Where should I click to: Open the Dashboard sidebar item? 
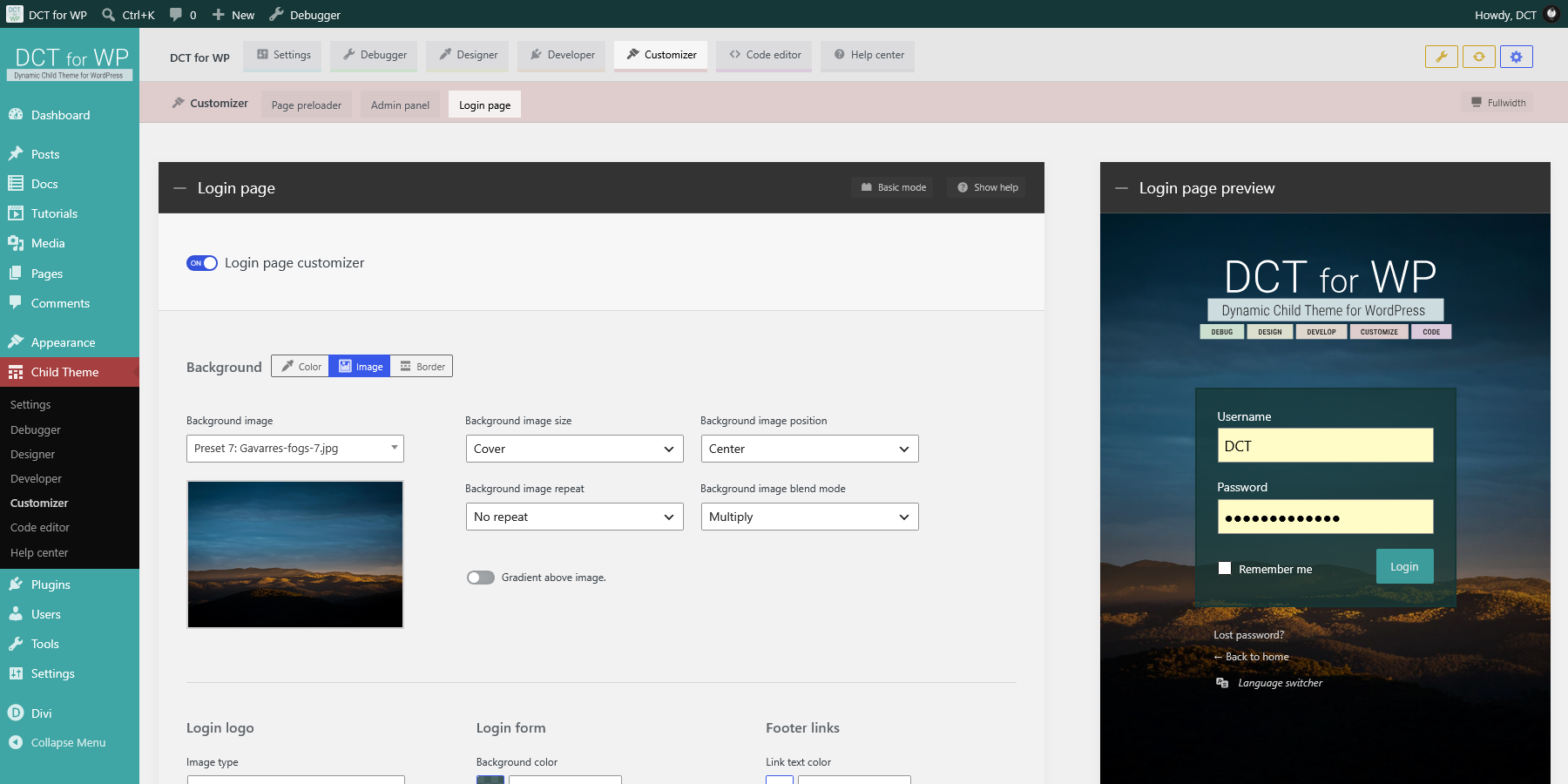click(x=70, y=115)
